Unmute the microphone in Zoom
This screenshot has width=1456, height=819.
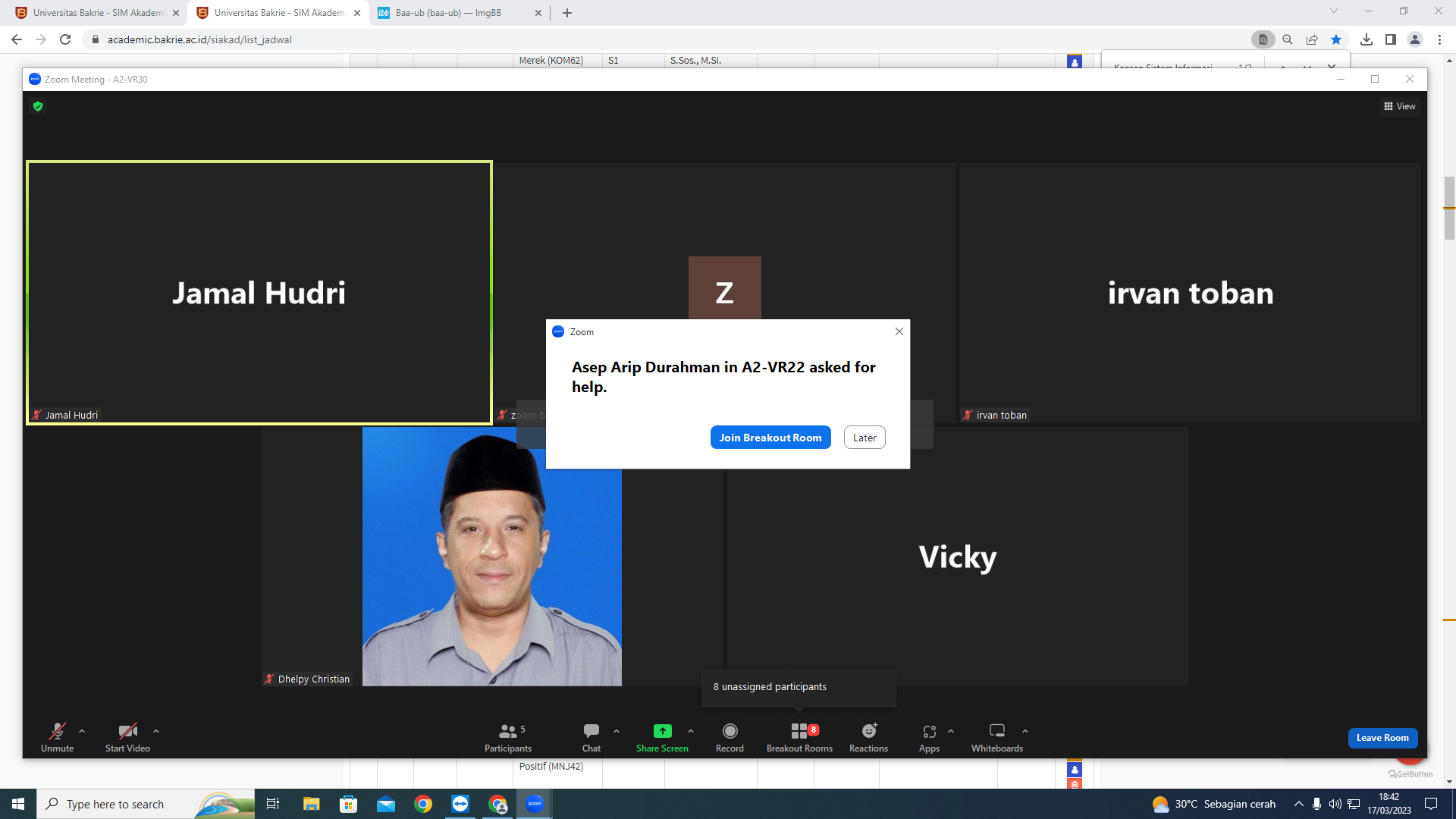click(57, 737)
